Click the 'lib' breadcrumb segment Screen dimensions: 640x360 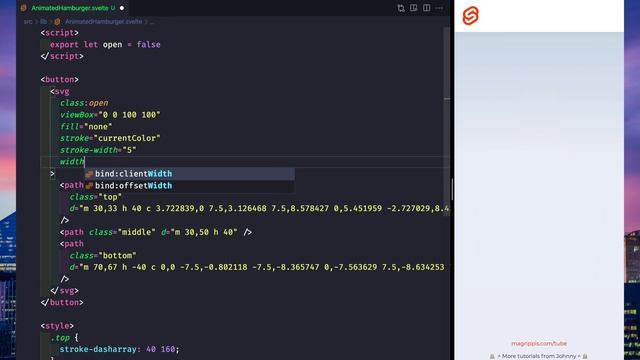click(x=43, y=22)
